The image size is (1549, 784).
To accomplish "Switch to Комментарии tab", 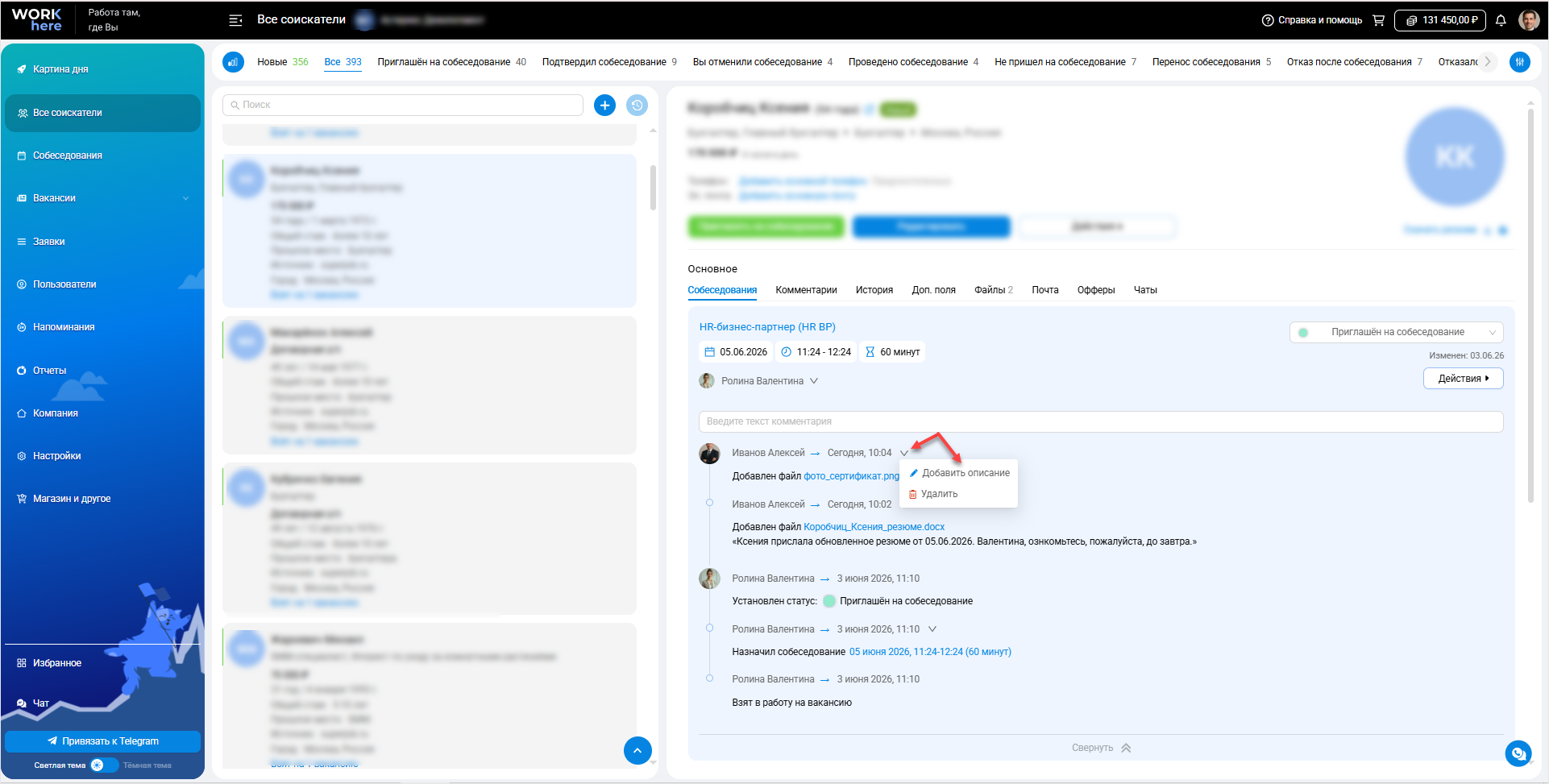I will (806, 290).
